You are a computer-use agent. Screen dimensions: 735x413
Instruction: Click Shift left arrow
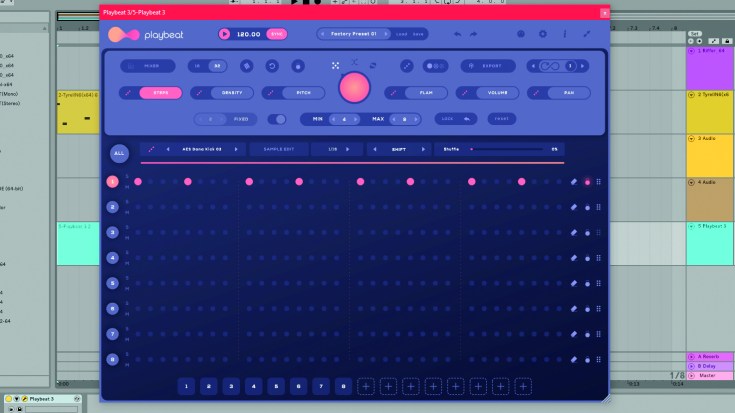[x=375, y=149]
